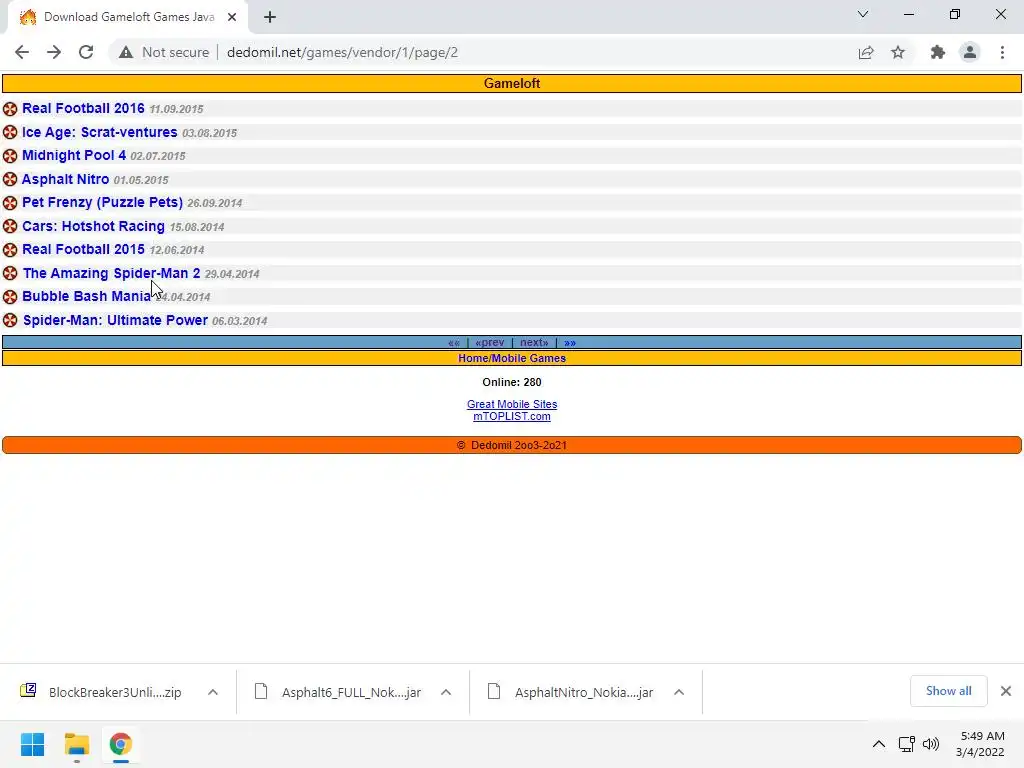Go to the previous page with «prev
Image resolution: width=1024 pixels, height=768 pixels.
[490, 342]
